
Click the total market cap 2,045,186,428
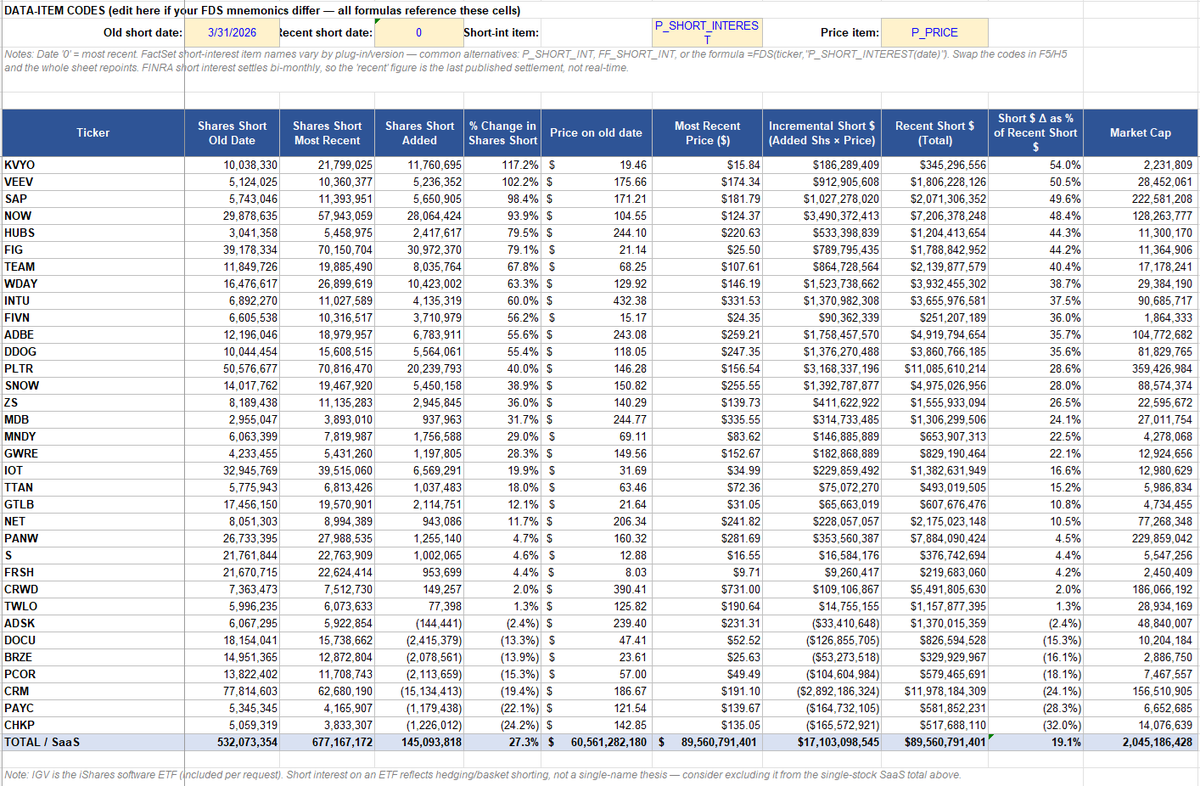tap(1140, 742)
